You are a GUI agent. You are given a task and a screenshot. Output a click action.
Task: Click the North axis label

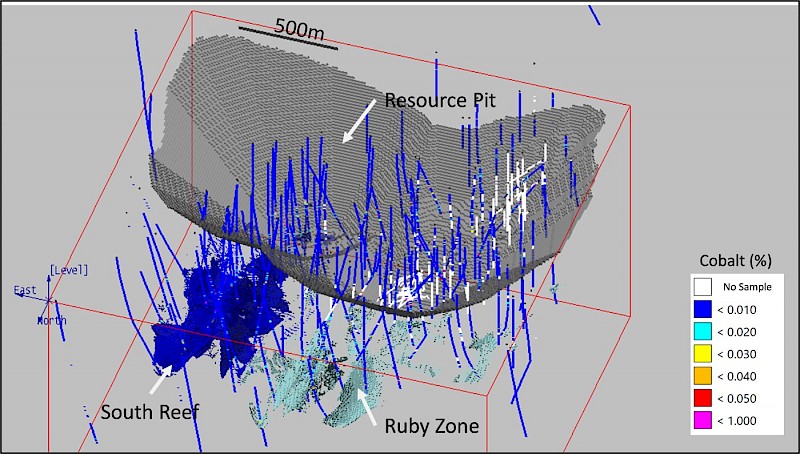[52, 320]
